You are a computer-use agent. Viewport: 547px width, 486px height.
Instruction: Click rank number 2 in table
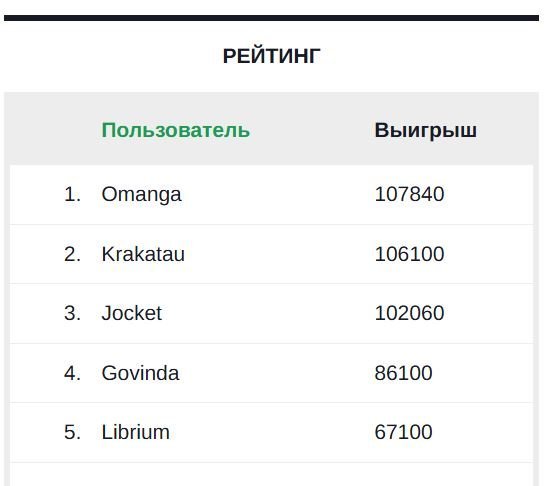pyautogui.click(x=72, y=254)
